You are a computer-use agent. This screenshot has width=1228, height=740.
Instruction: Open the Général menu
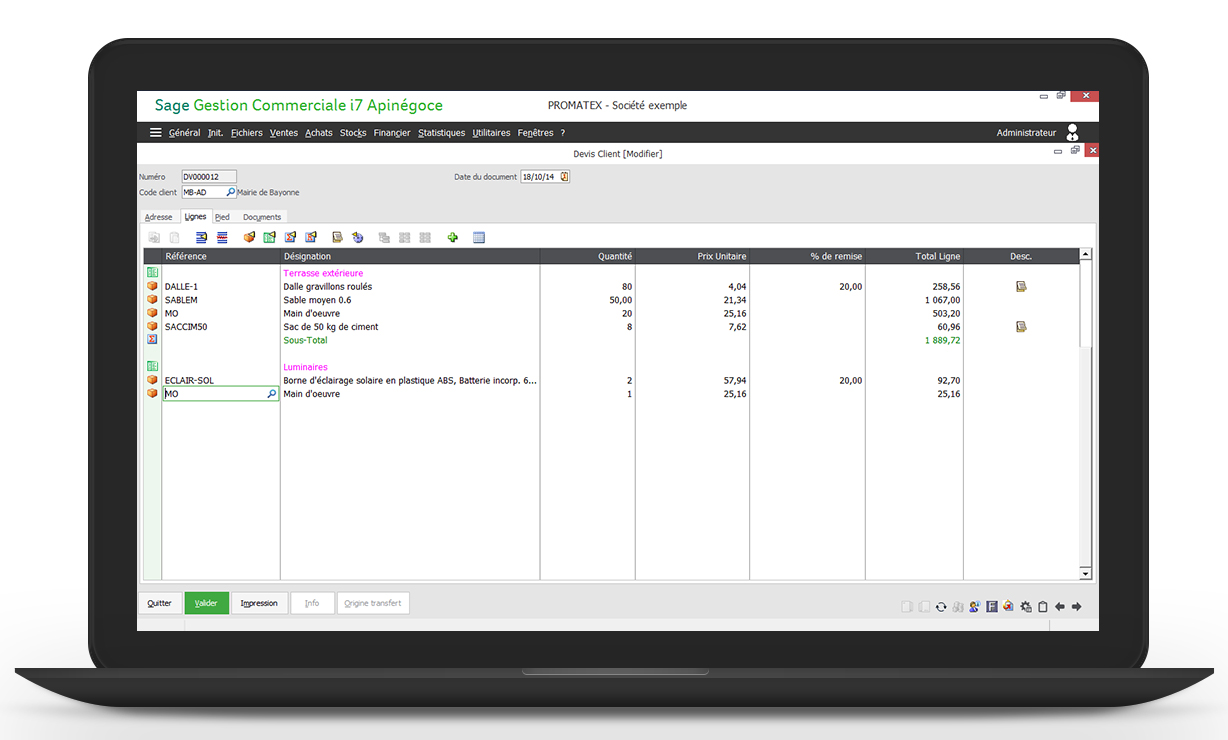(184, 133)
